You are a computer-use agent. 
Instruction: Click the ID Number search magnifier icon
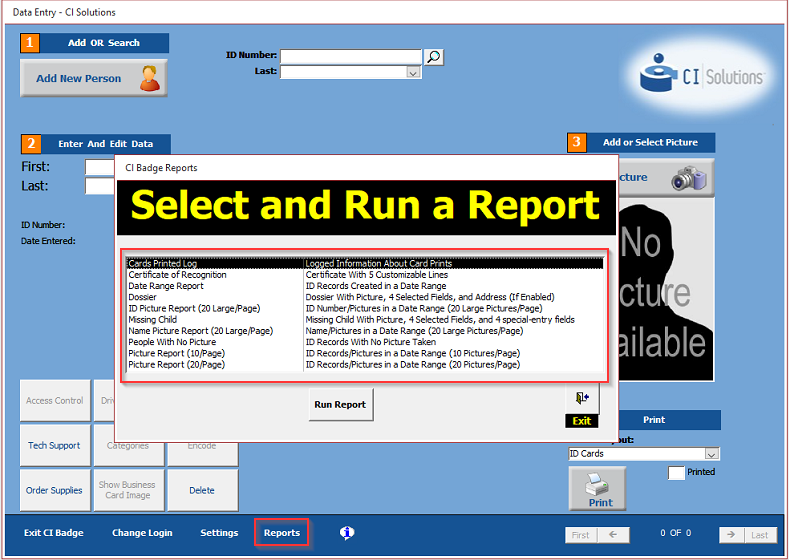(434, 57)
